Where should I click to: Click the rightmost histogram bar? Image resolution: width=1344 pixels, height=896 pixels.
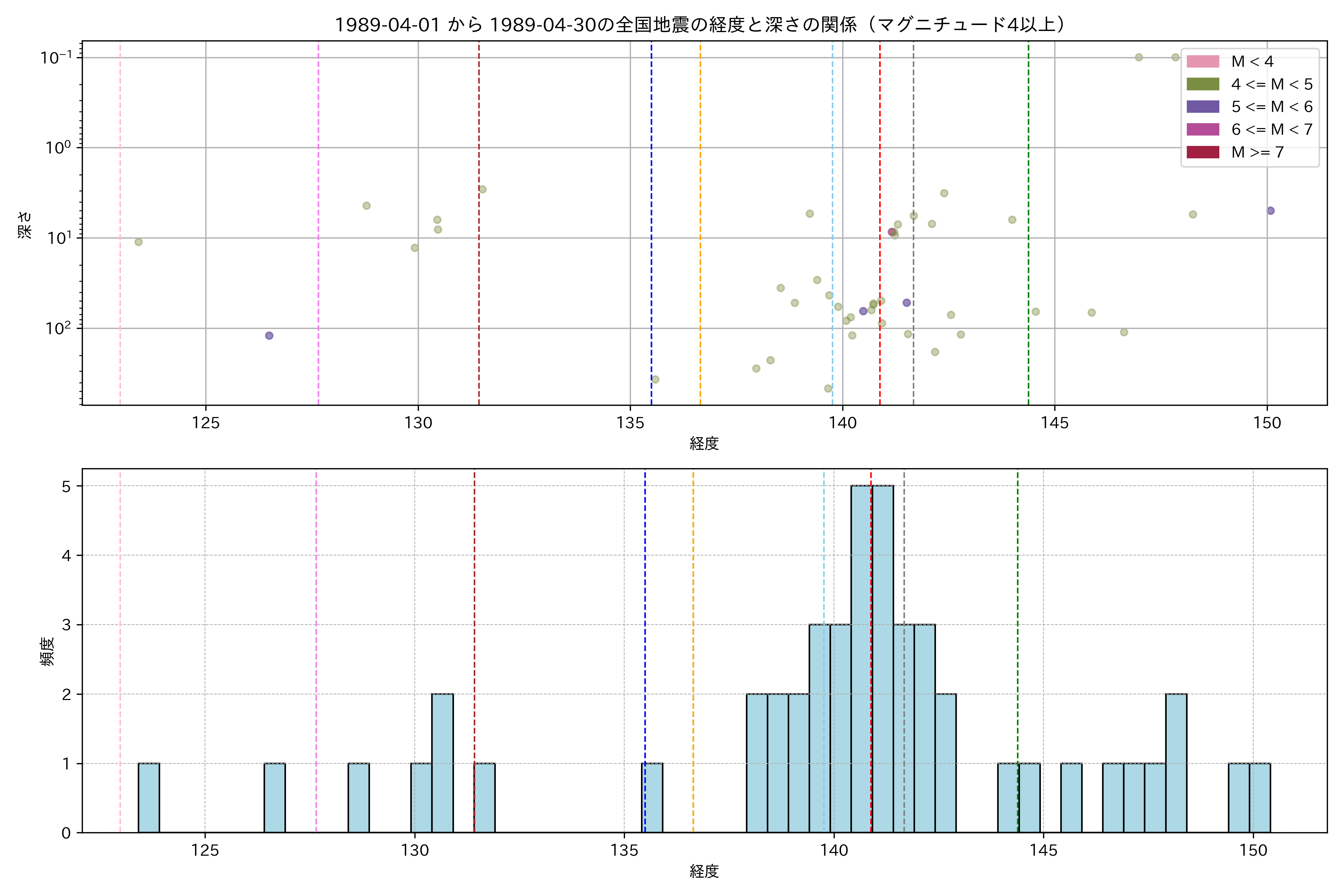coord(1259,798)
